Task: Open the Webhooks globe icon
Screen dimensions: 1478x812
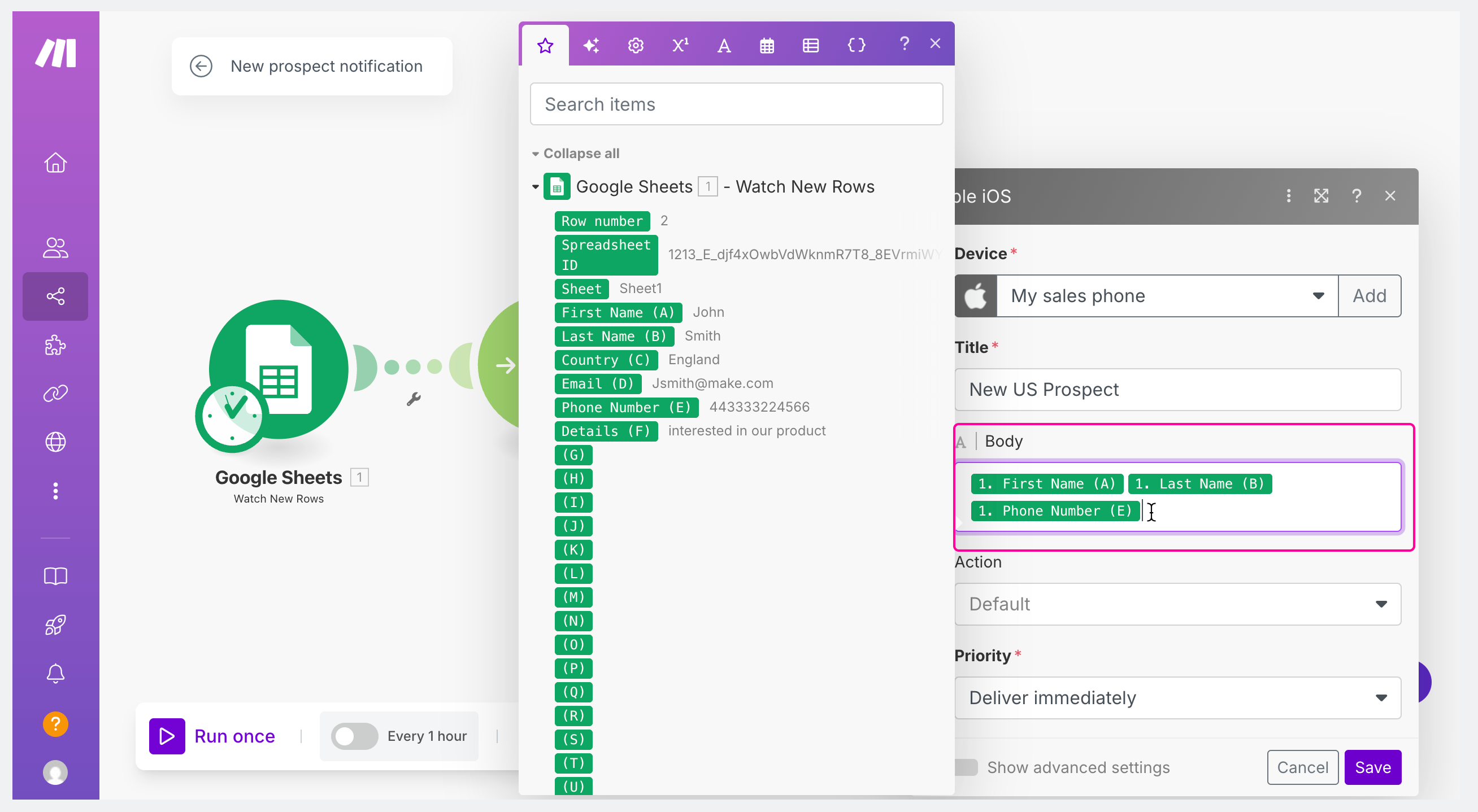Action: 55,442
